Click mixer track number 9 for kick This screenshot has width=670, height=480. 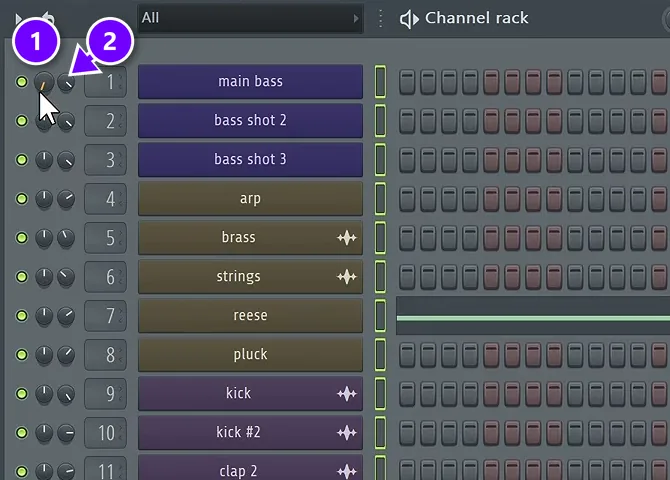[106, 394]
